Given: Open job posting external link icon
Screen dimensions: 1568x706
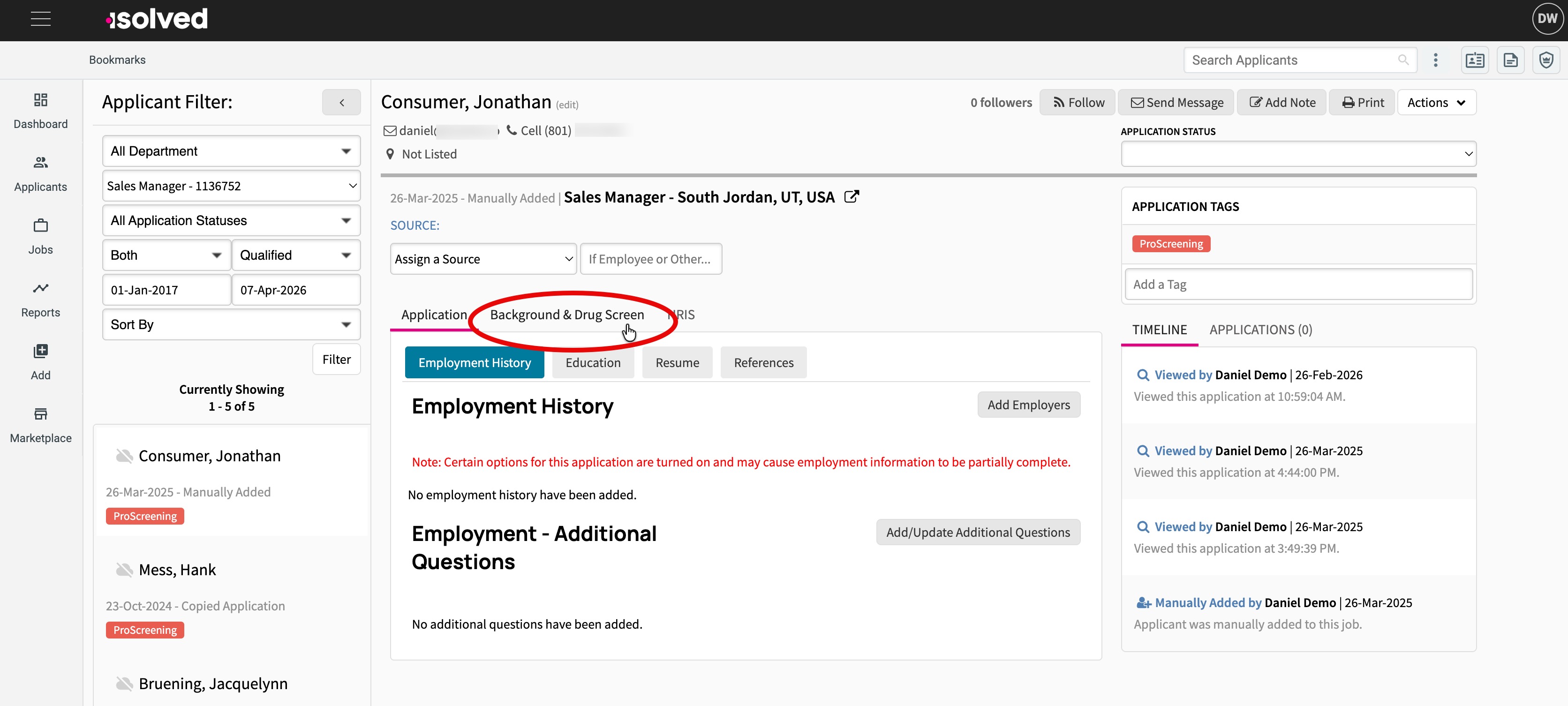Looking at the screenshot, I should tap(852, 196).
